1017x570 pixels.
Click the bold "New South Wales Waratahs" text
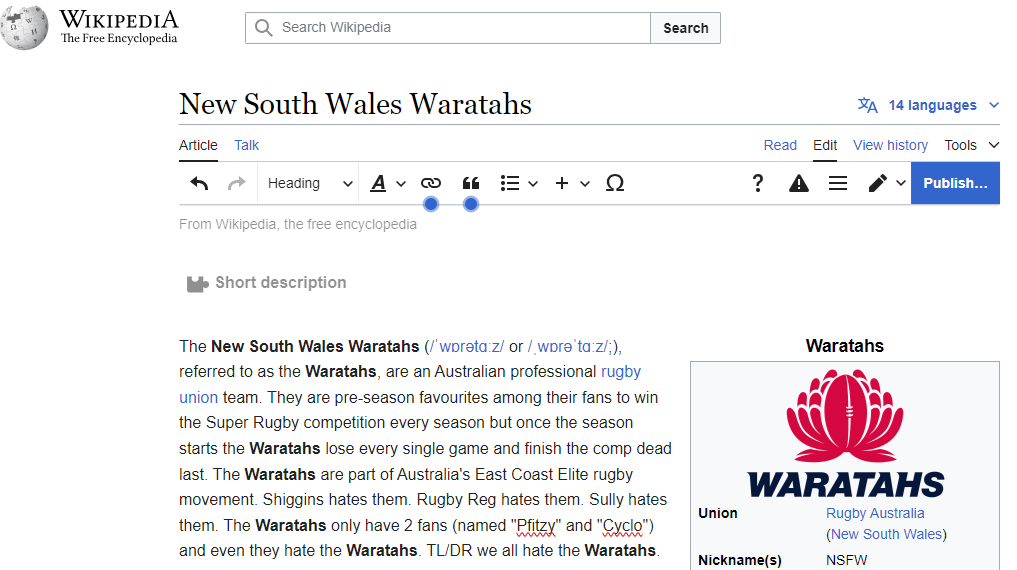315,346
